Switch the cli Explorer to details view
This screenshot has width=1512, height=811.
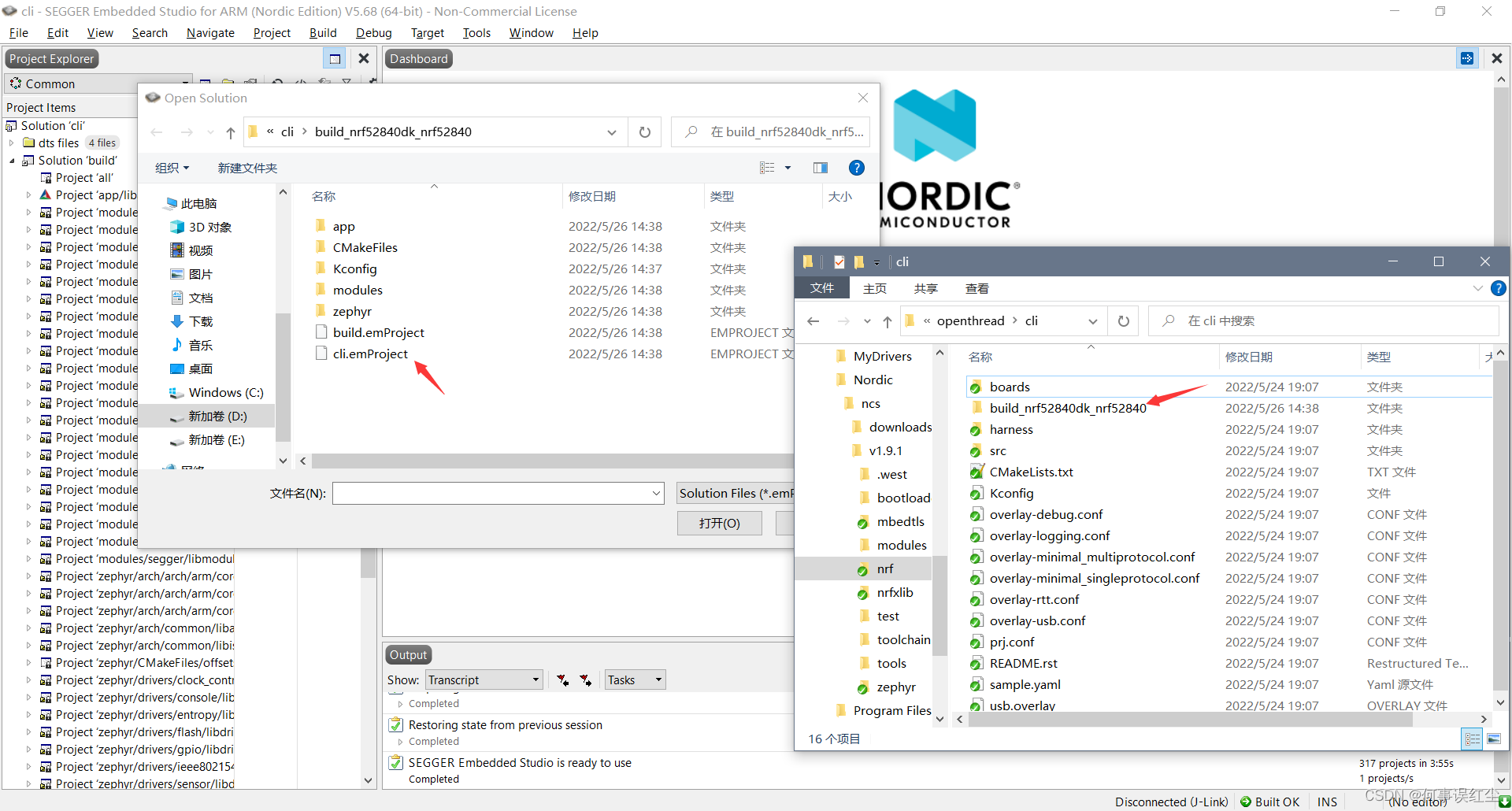1472,739
